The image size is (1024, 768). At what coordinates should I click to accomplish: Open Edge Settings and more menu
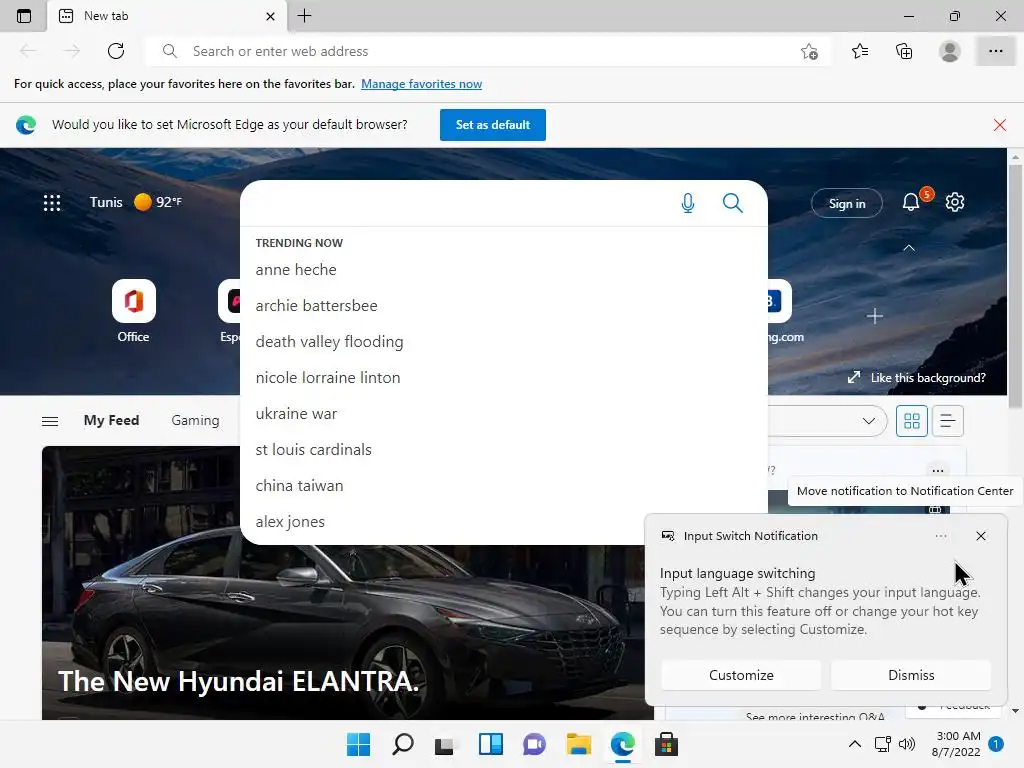coord(995,51)
